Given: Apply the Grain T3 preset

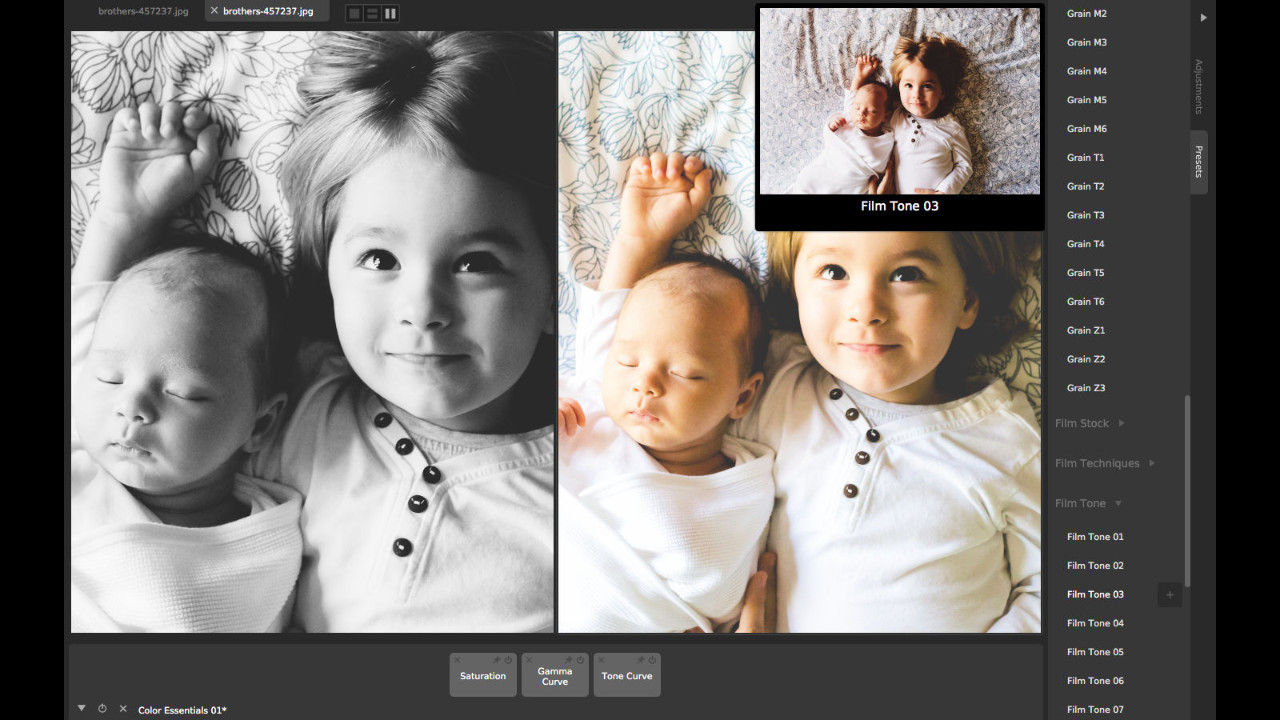Looking at the screenshot, I should tap(1085, 215).
